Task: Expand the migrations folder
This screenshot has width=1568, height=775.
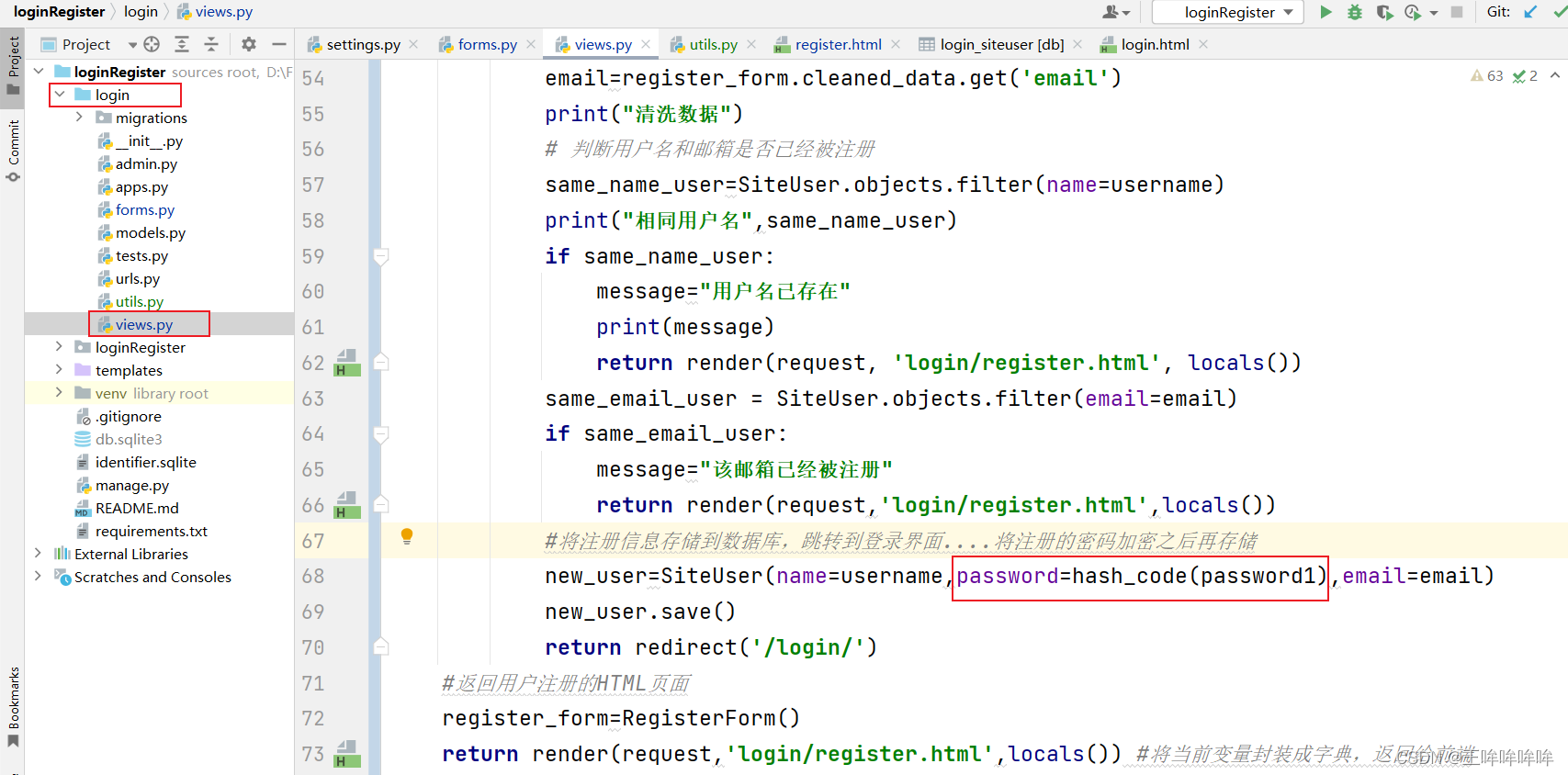Action: [x=79, y=118]
